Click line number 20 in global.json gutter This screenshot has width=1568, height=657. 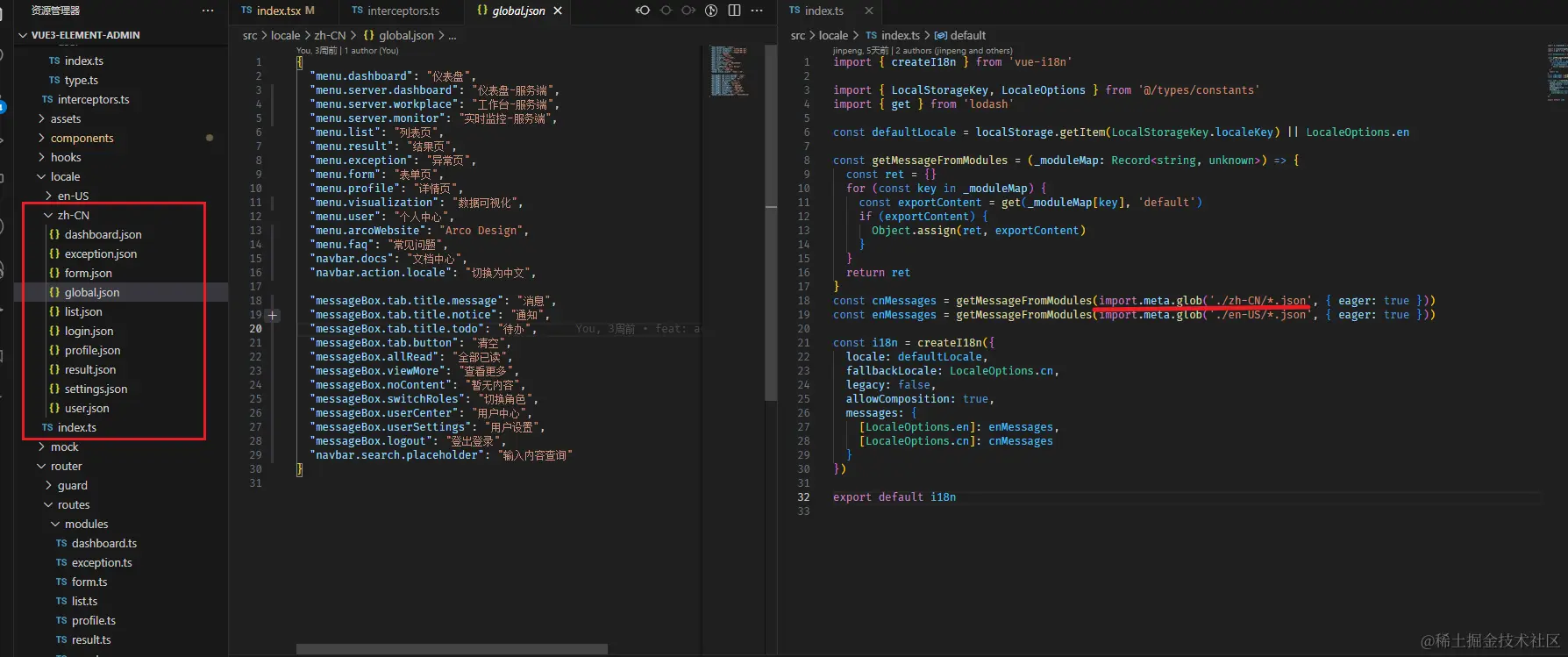tap(255, 329)
